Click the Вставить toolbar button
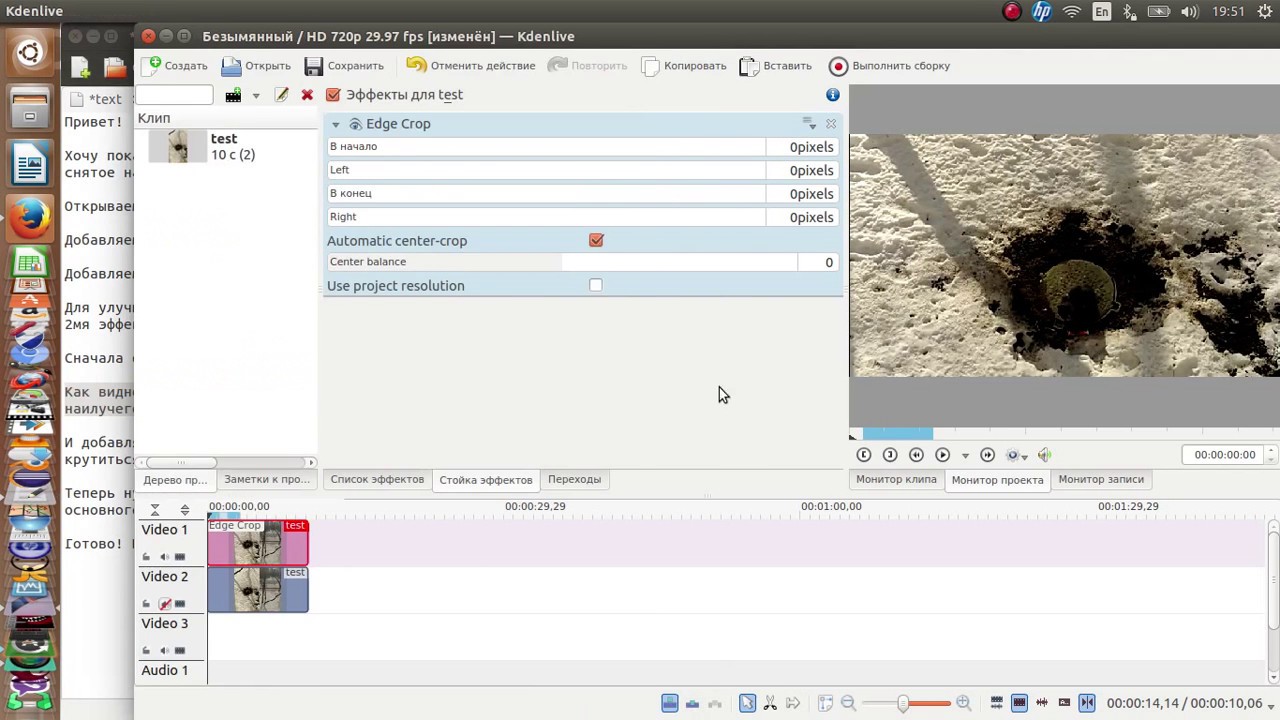Viewport: 1280px width, 720px height. pos(776,66)
